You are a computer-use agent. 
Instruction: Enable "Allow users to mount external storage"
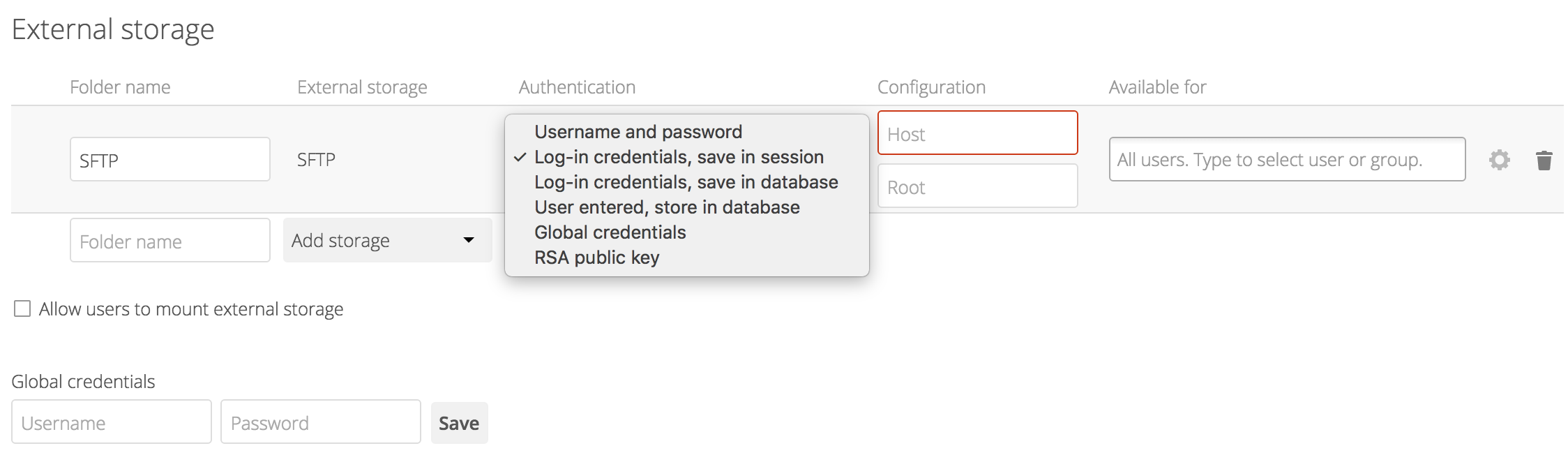click(21, 308)
